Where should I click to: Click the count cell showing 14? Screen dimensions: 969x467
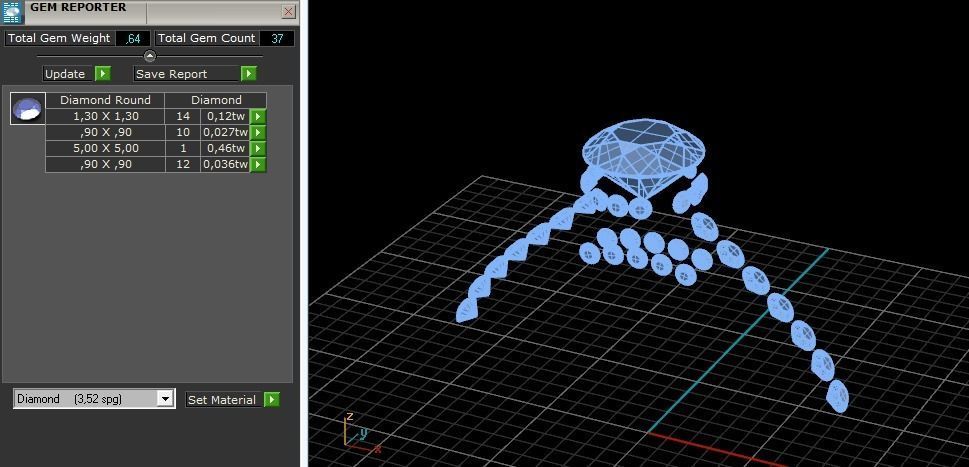pos(183,116)
